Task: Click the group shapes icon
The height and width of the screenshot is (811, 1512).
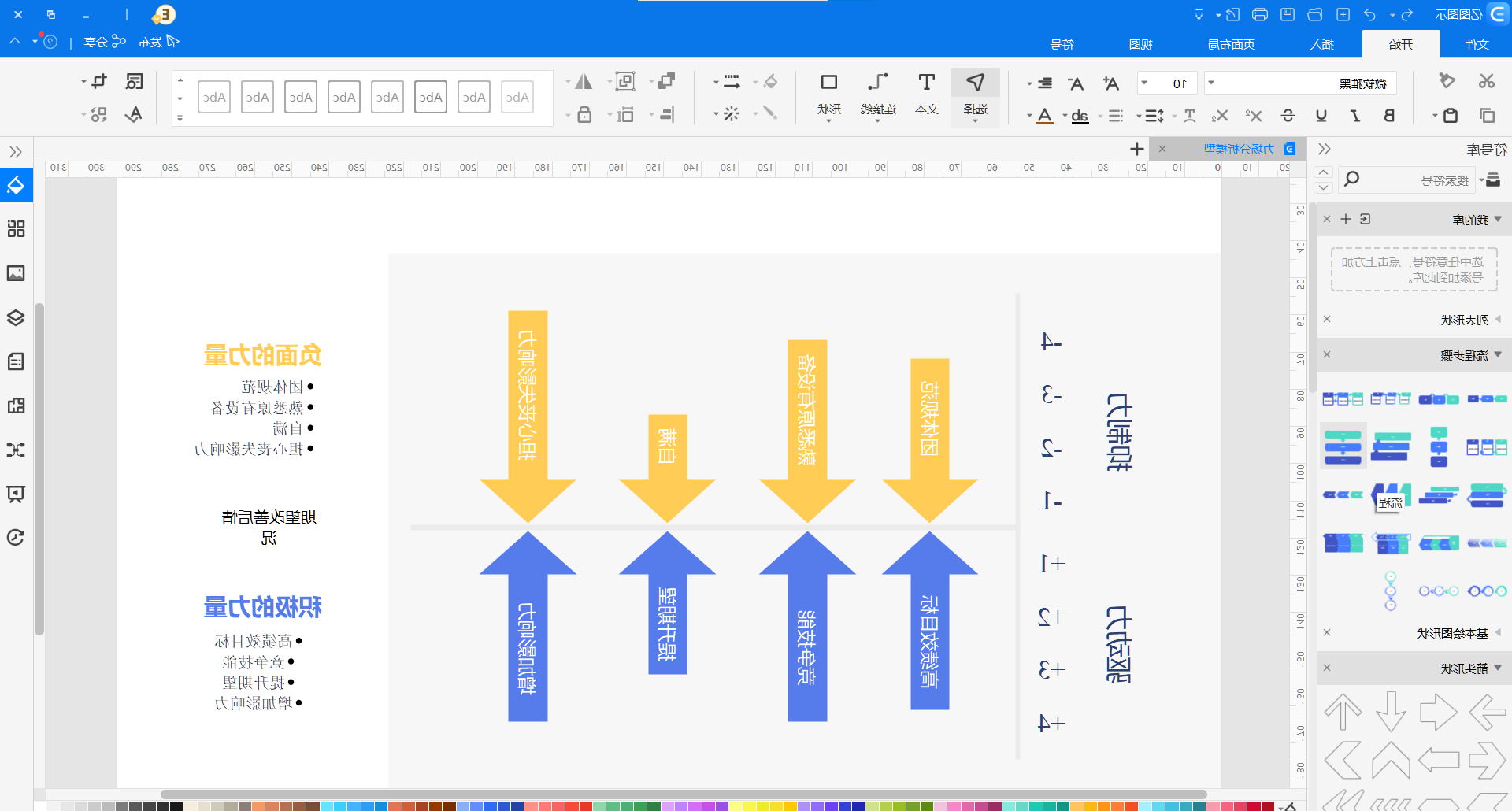Action: tap(625, 81)
